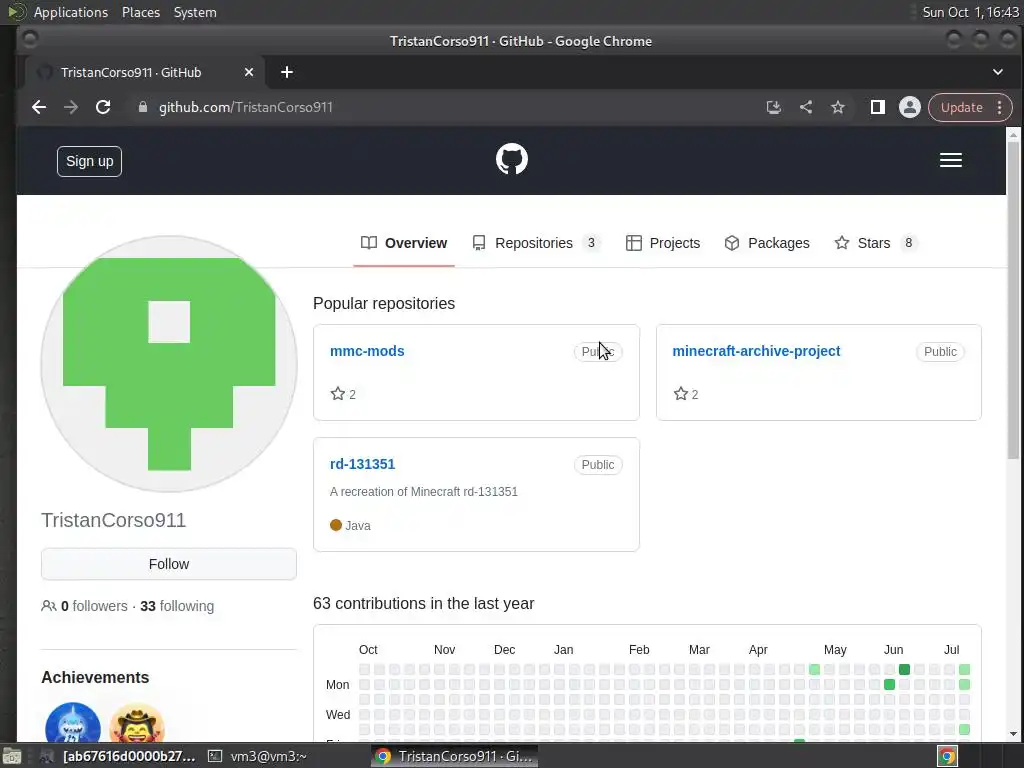Open the hamburger navigation menu
This screenshot has width=1024, height=768.
coord(950,160)
